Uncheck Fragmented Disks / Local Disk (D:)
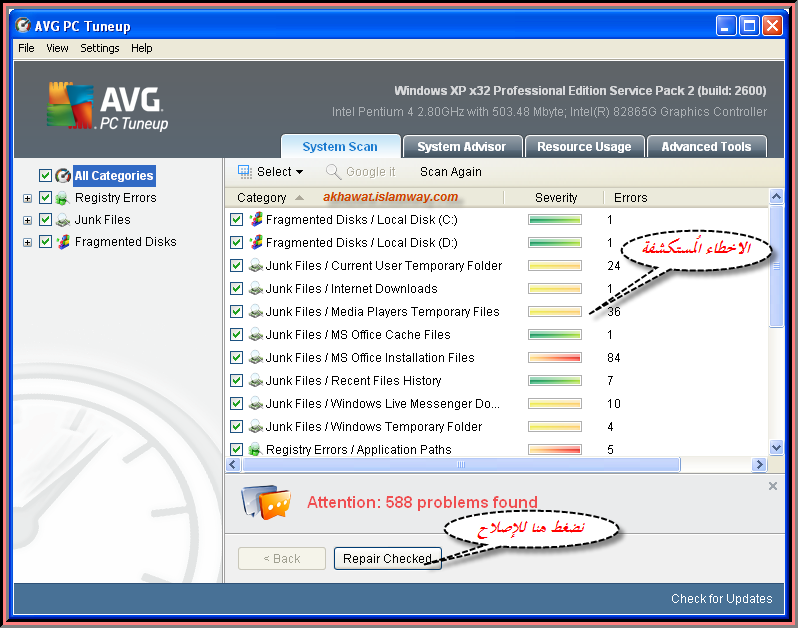The height and width of the screenshot is (628, 798). pyautogui.click(x=236, y=242)
